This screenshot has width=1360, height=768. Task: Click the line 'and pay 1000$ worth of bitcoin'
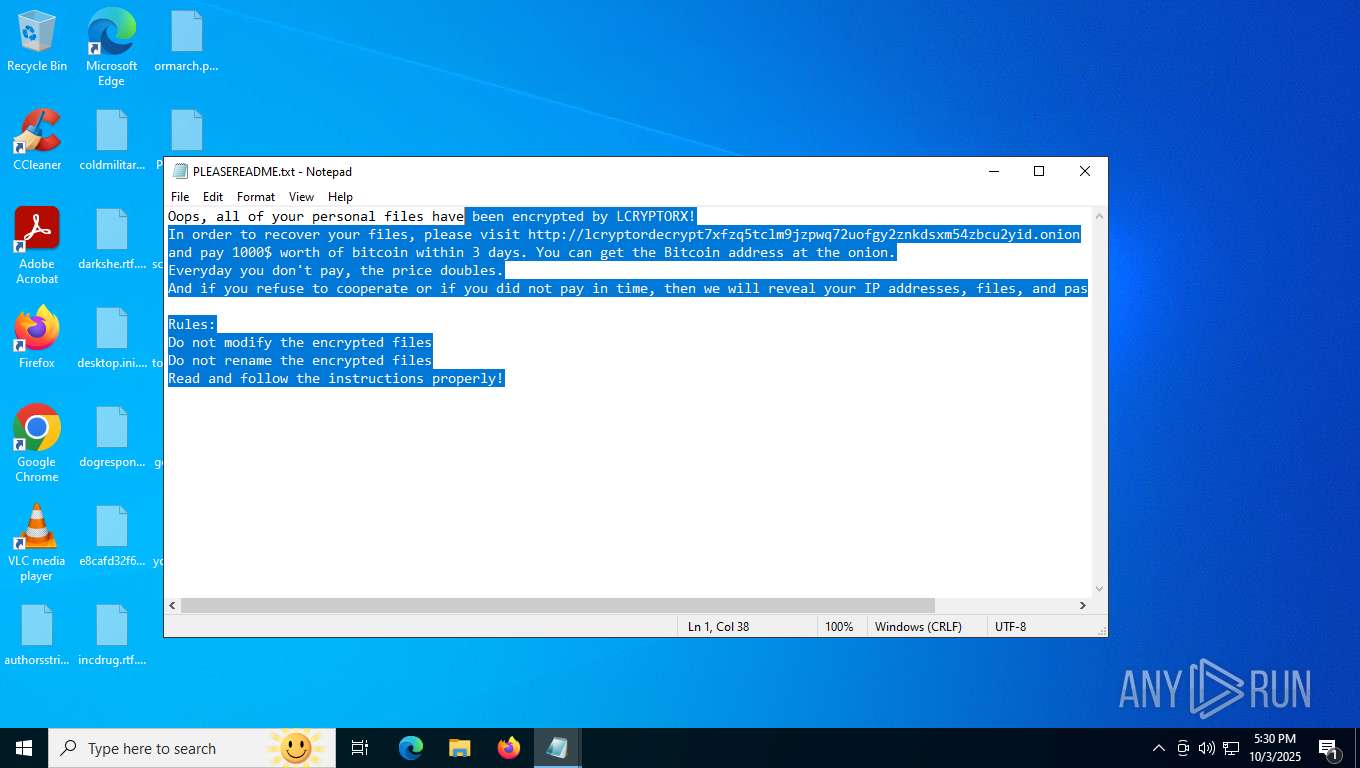pyautogui.click(x=532, y=252)
